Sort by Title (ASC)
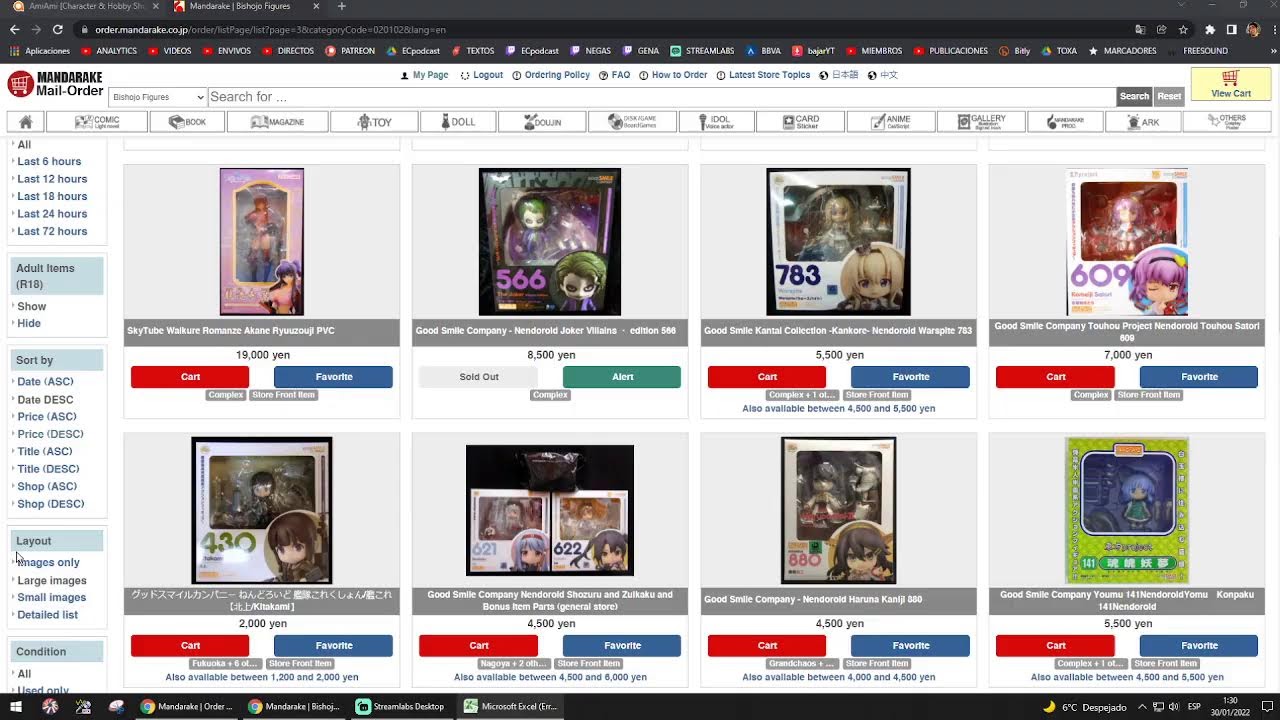This screenshot has height=720, width=1280. point(45,452)
